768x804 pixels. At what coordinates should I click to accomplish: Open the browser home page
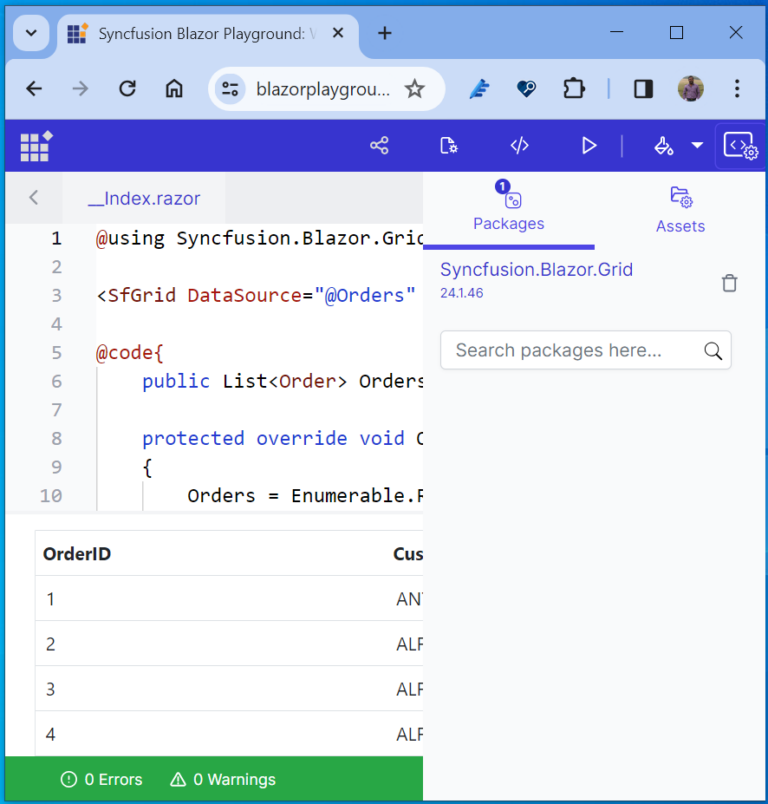coord(174,89)
